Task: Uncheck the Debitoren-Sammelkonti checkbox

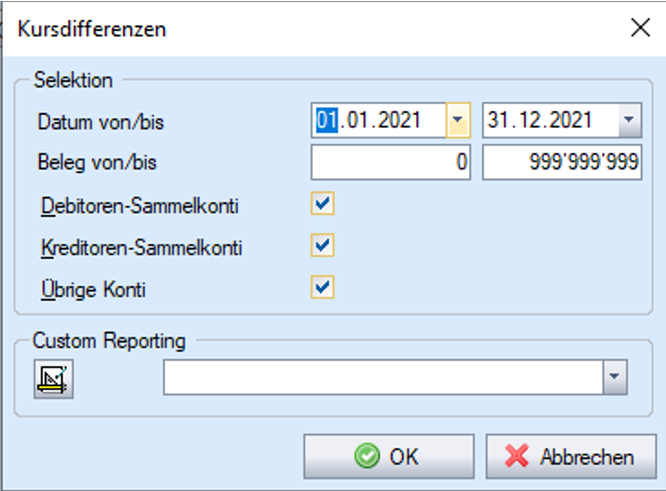Action: pos(322,205)
